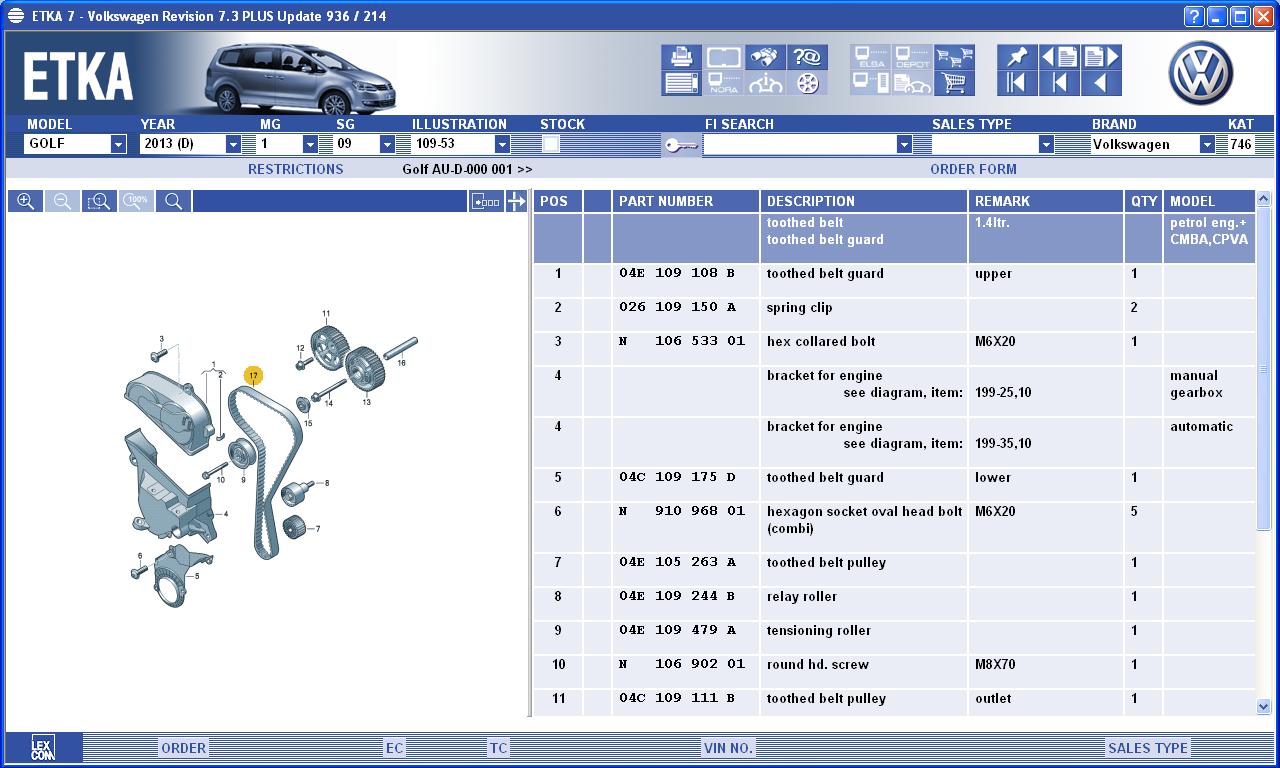Image resolution: width=1280 pixels, height=768 pixels.
Task: Select the 'relay roller' row
Action: click(x=894, y=603)
